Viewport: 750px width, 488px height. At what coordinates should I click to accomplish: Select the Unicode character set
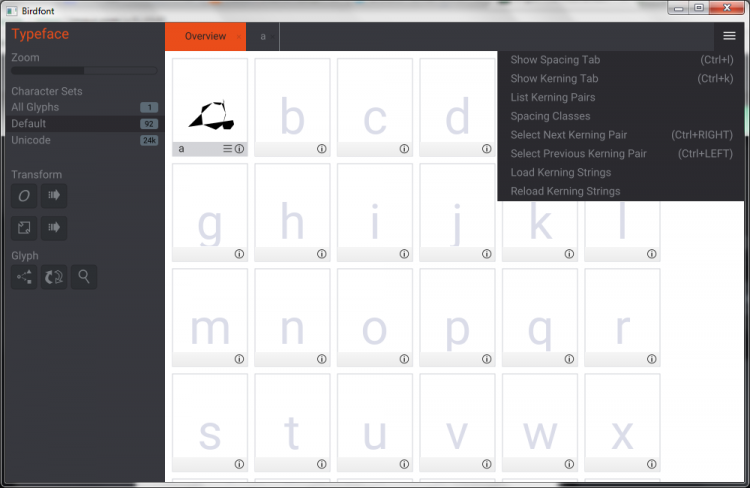(85, 140)
